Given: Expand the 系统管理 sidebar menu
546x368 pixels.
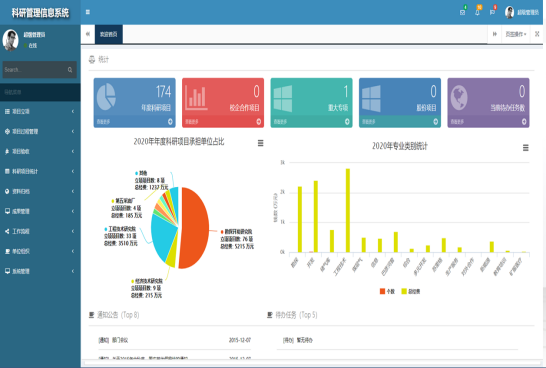Looking at the screenshot, I should tap(40, 271).
